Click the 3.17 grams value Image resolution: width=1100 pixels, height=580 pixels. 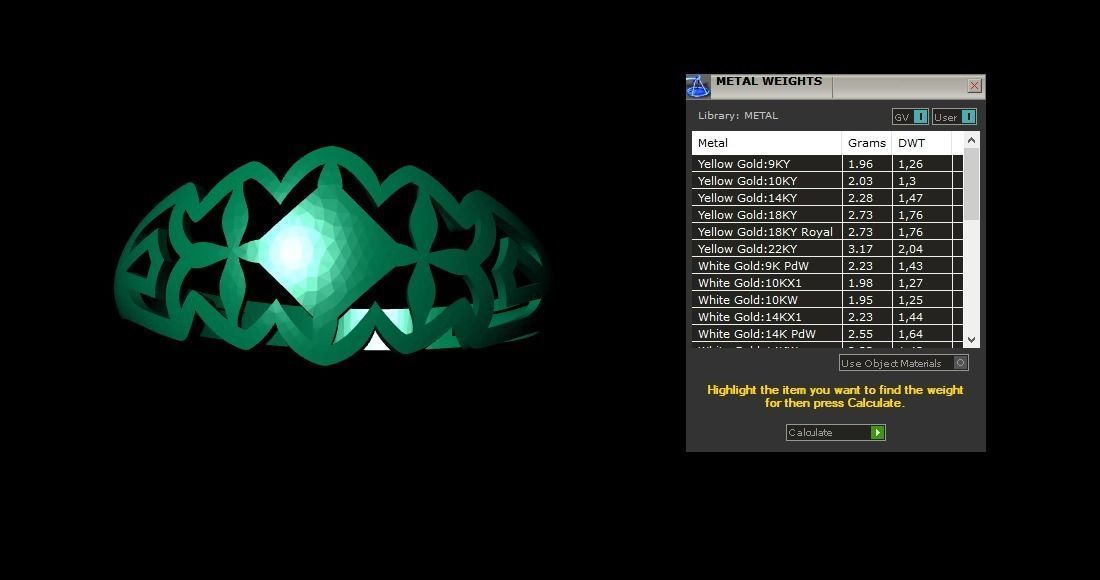860,249
